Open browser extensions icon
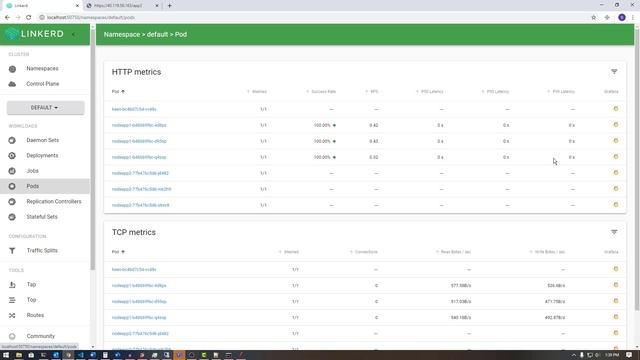This screenshot has width=640, height=360. (607, 18)
